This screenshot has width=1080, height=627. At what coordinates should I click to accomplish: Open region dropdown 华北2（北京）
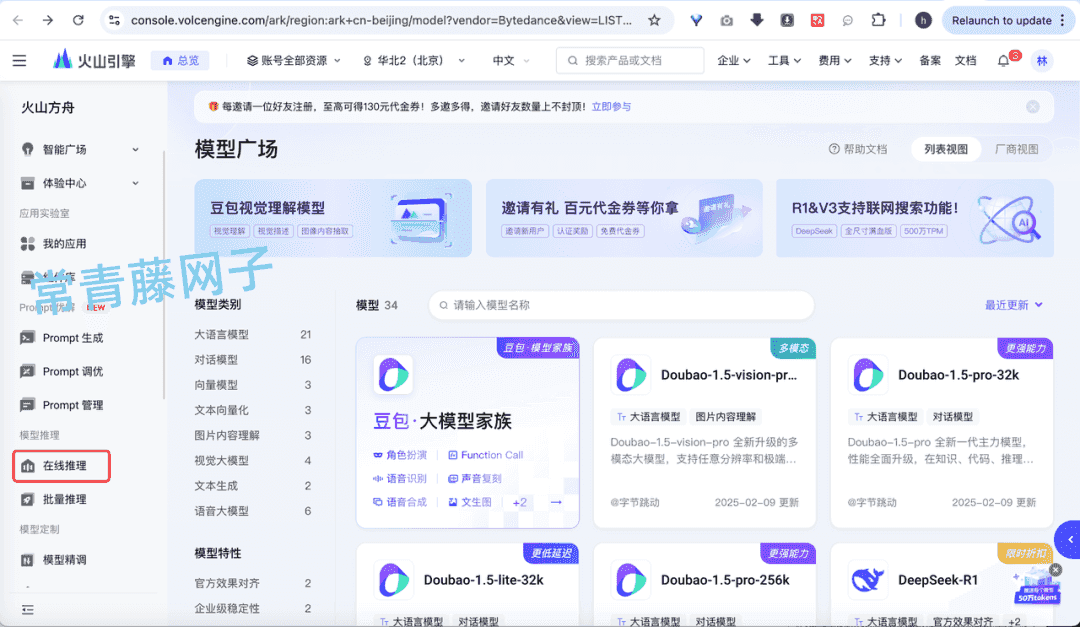coord(413,61)
